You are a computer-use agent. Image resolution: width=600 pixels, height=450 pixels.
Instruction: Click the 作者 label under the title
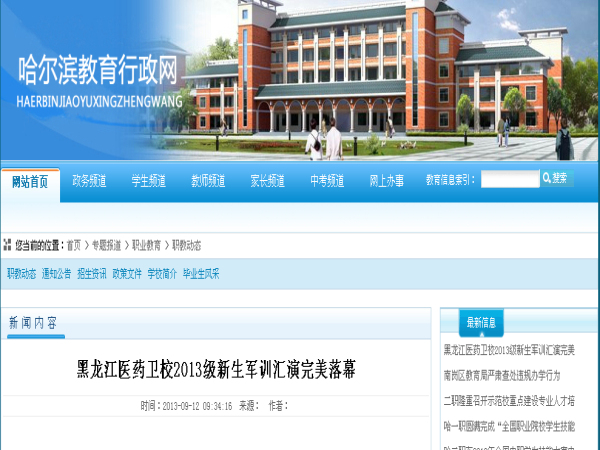279,406
